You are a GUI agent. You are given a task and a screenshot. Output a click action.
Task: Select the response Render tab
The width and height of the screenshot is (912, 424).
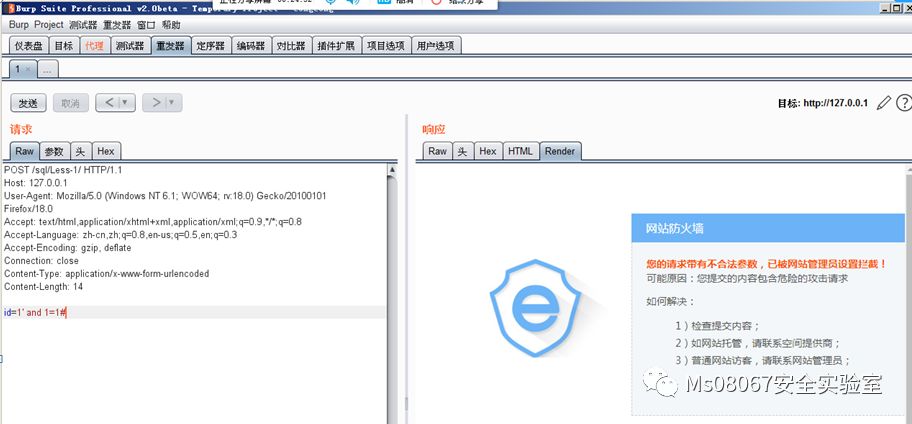tap(560, 151)
